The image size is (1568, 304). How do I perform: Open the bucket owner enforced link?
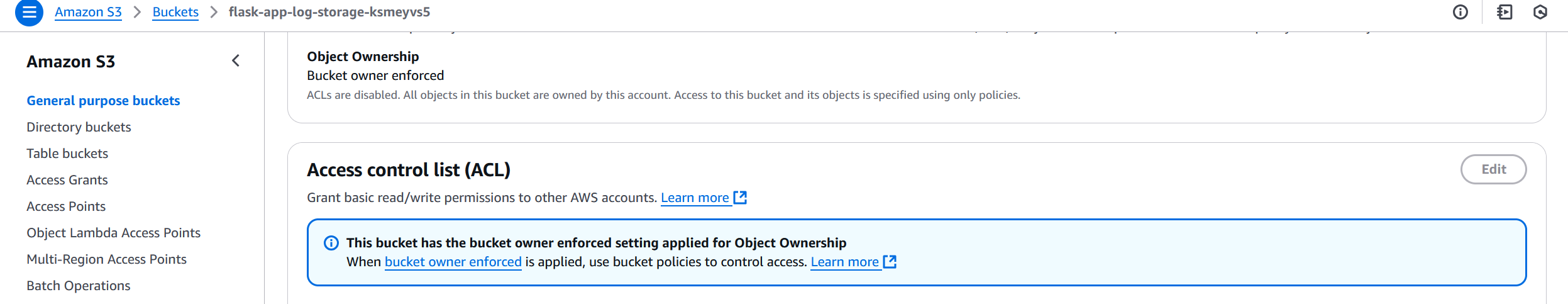(x=453, y=262)
